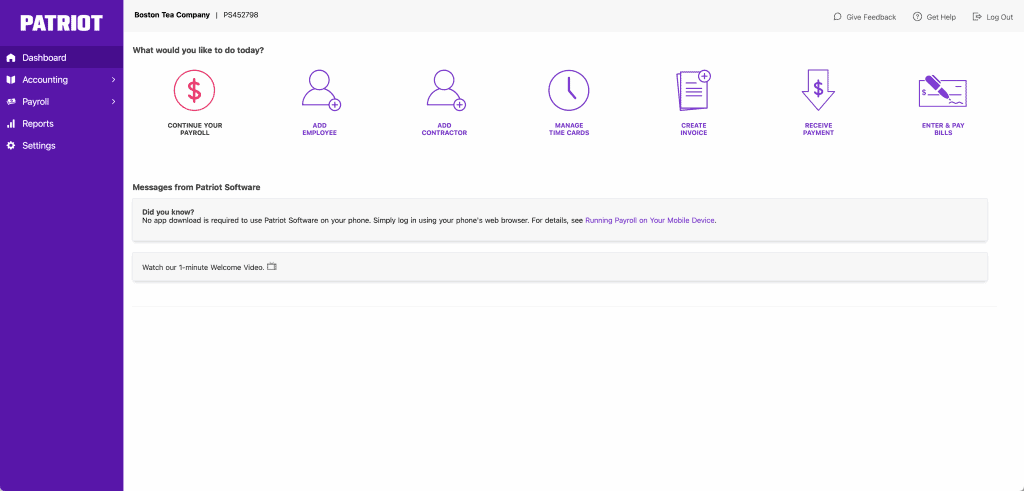This screenshot has width=1024, height=491.
Task: Click the Add Employee label
Action: point(319,129)
